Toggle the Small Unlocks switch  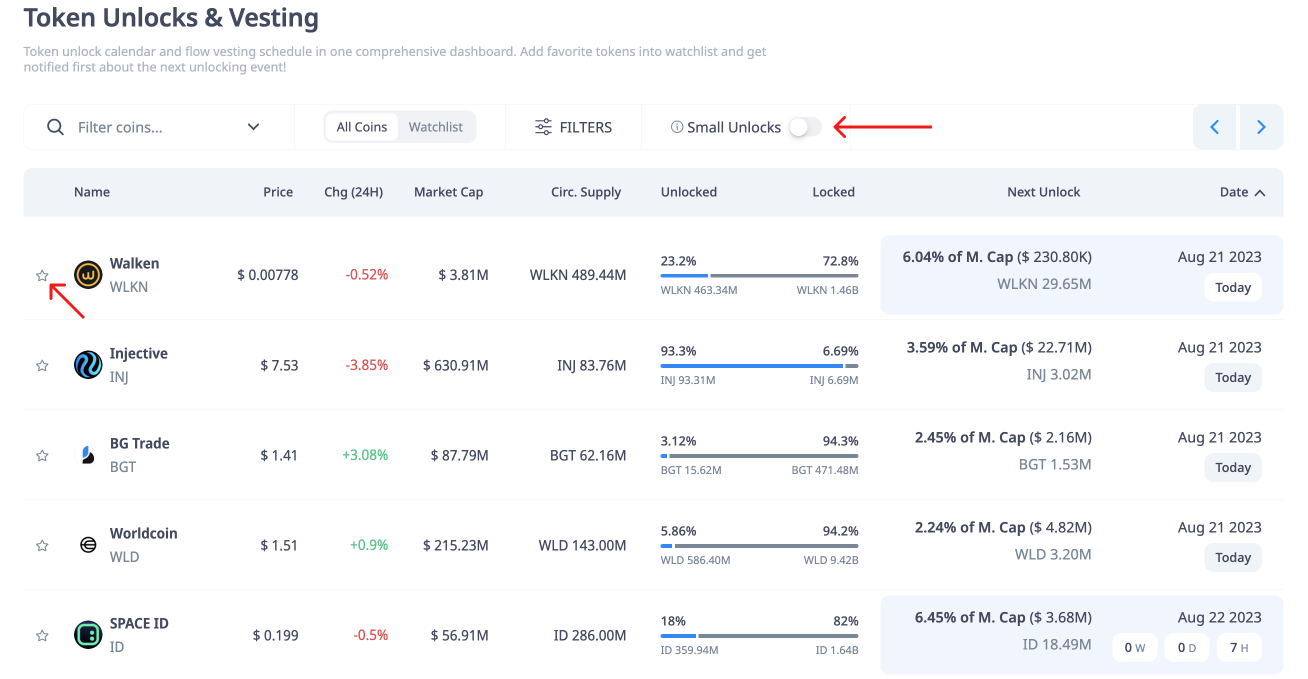point(805,127)
